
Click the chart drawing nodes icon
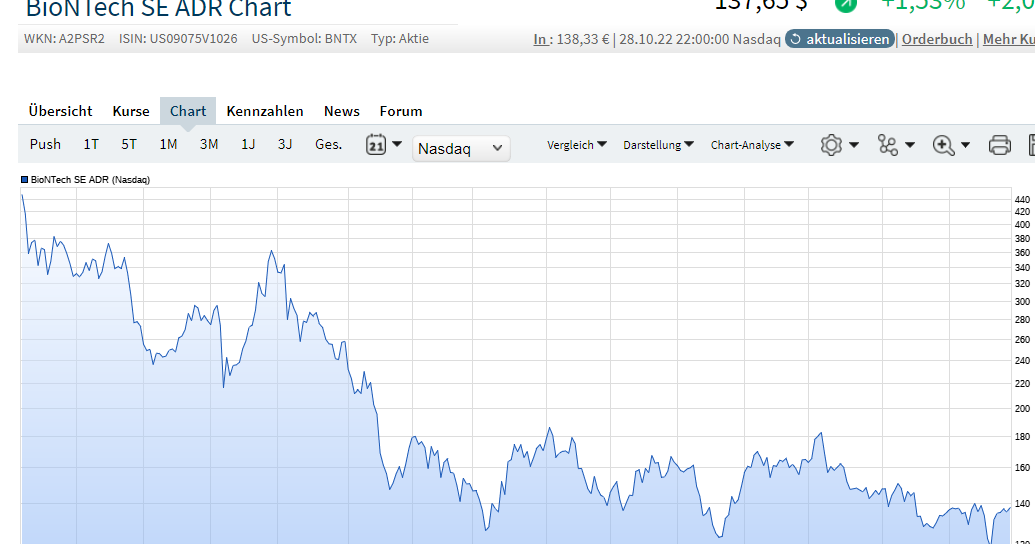coord(887,145)
